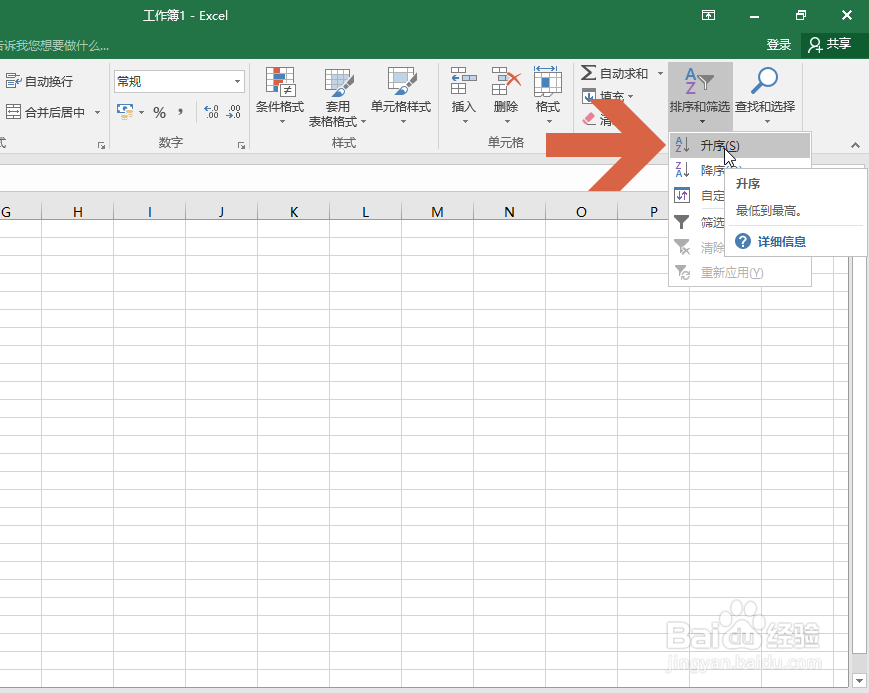Click the Delete cells (删除) icon
This screenshot has height=693, width=869.
point(507,81)
